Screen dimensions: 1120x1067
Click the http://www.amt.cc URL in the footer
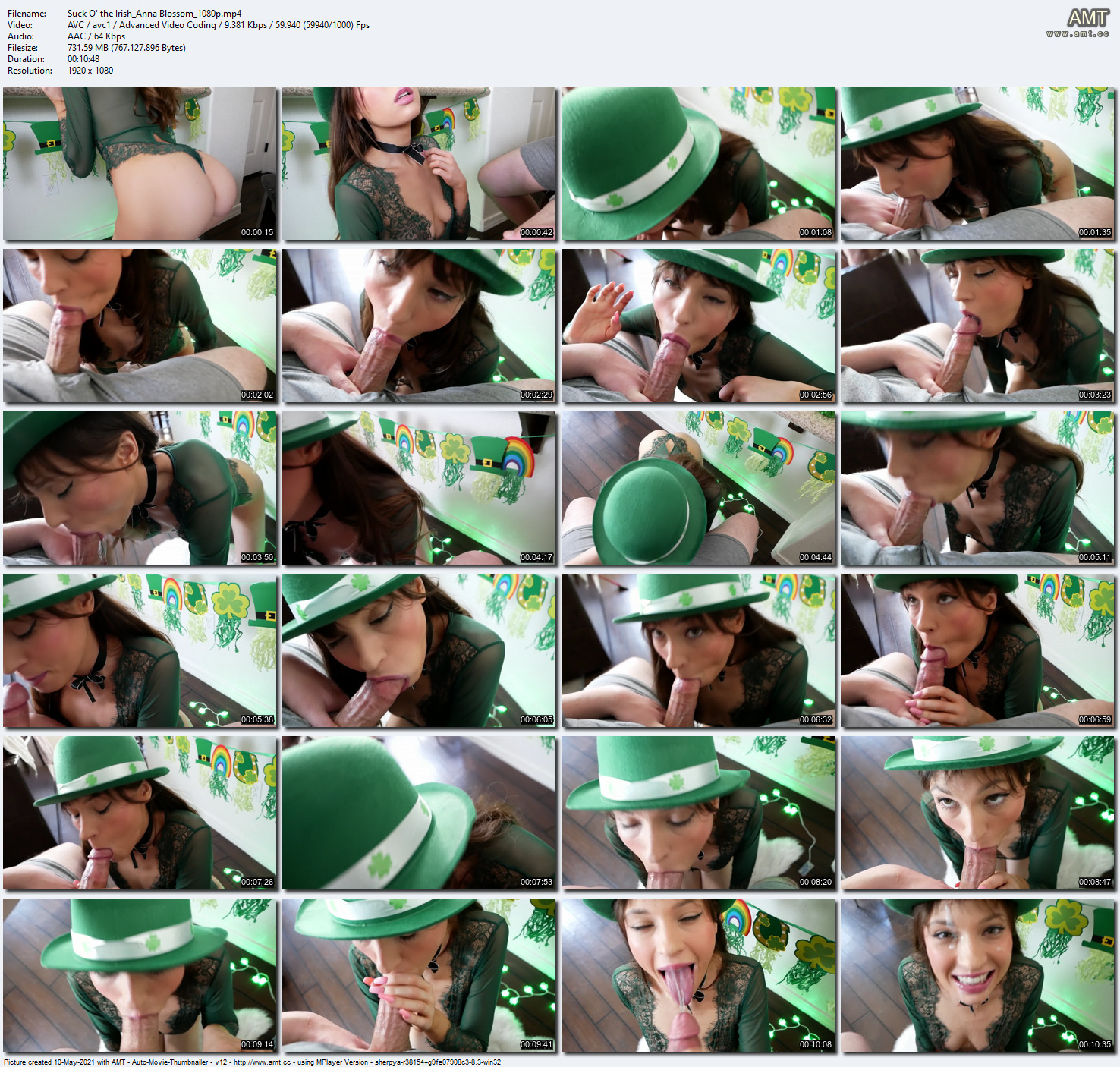262,1062
